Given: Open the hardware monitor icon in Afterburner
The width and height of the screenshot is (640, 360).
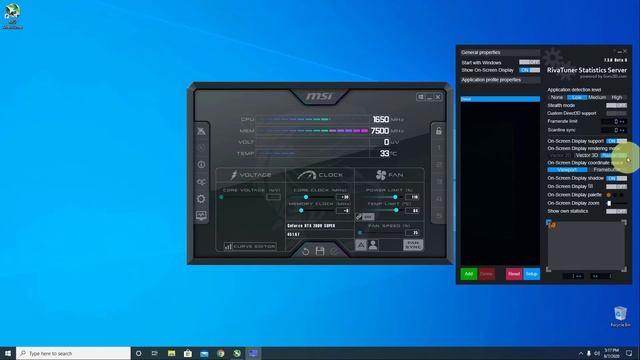Looking at the screenshot, I should click(x=201, y=216).
